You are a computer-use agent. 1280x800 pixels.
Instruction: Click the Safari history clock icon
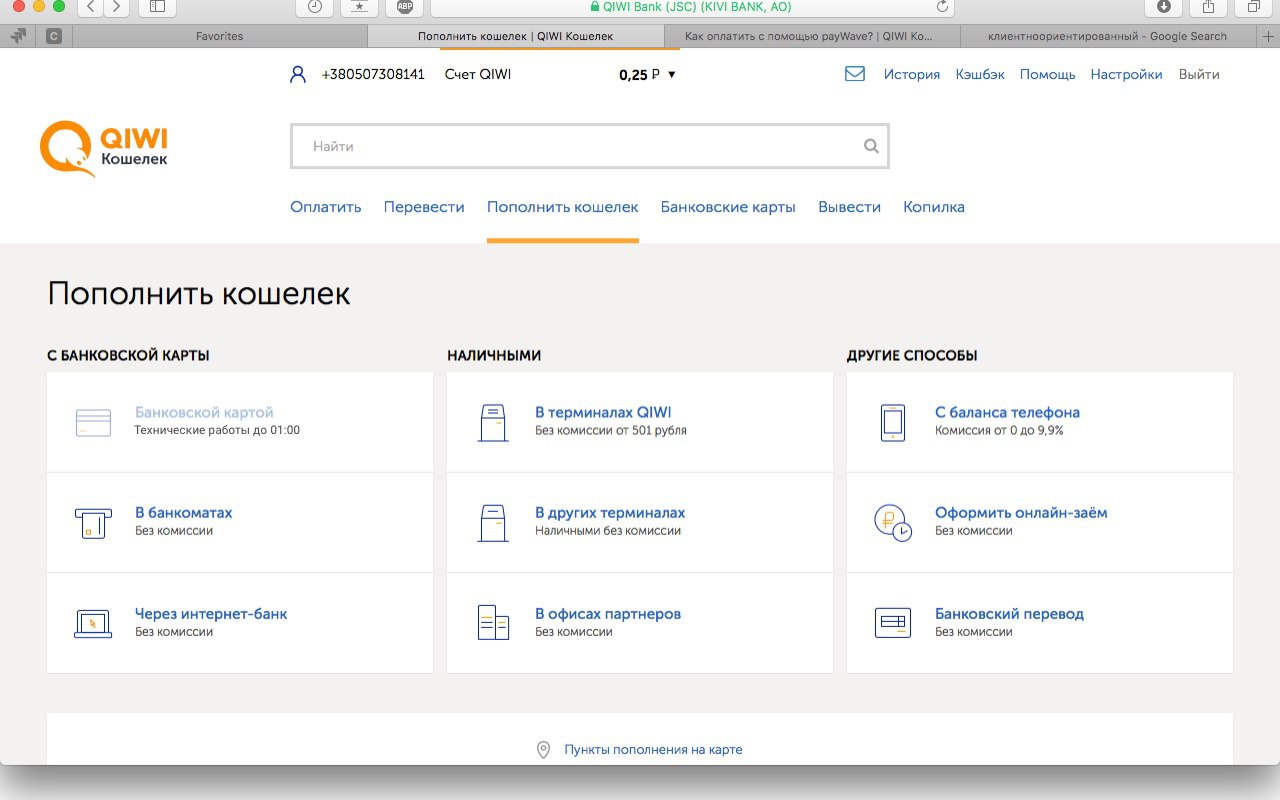315,7
